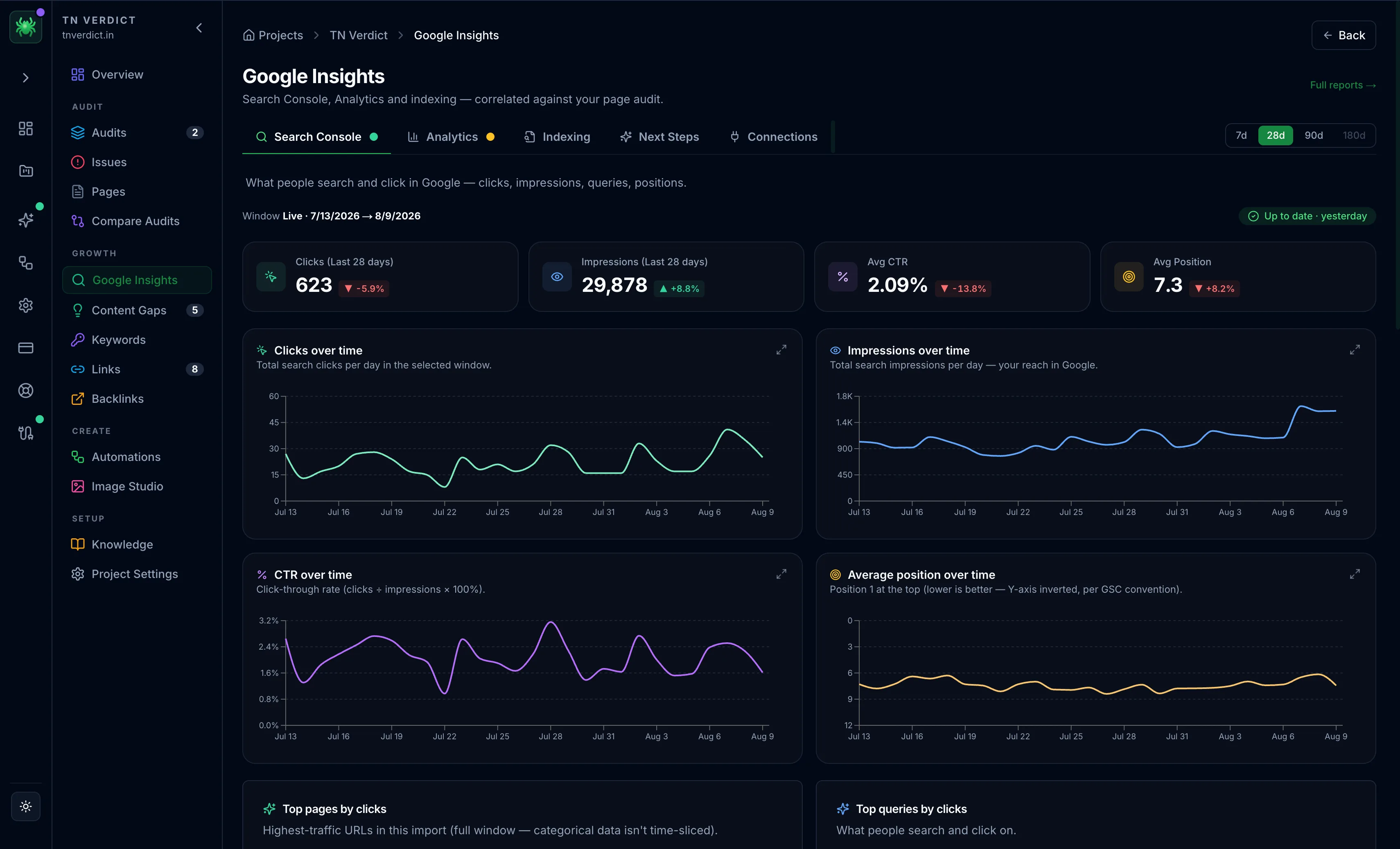
Task: Go to Issues in the sidebar
Action: [x=137, y=162]
